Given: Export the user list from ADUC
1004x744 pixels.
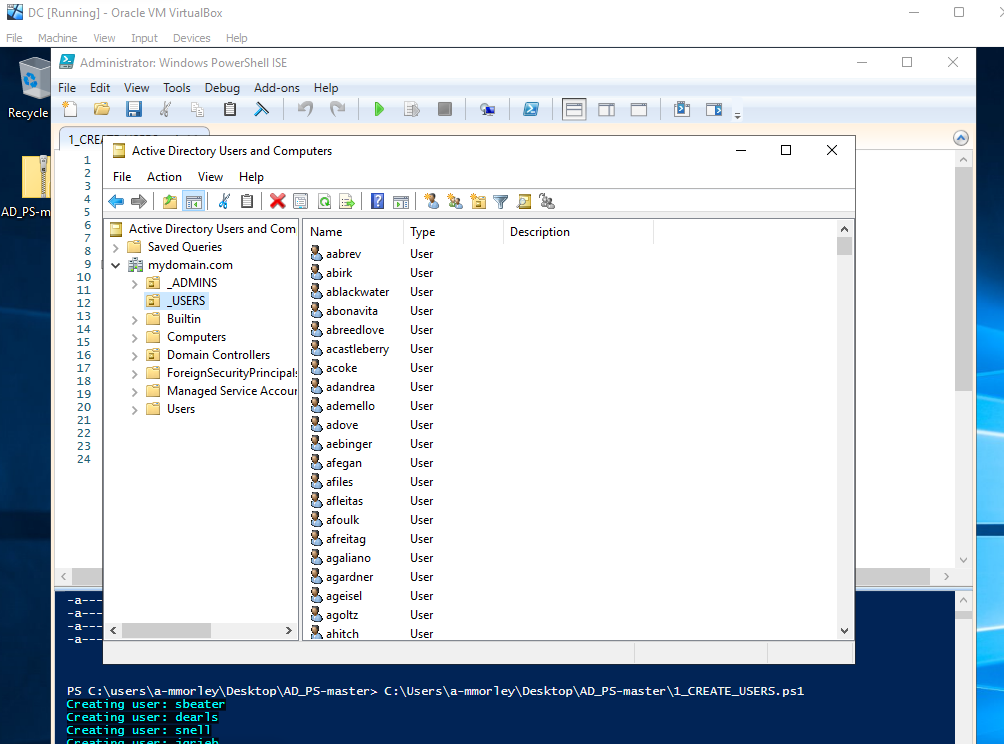Looking at the screenshot, I should 347,201.
